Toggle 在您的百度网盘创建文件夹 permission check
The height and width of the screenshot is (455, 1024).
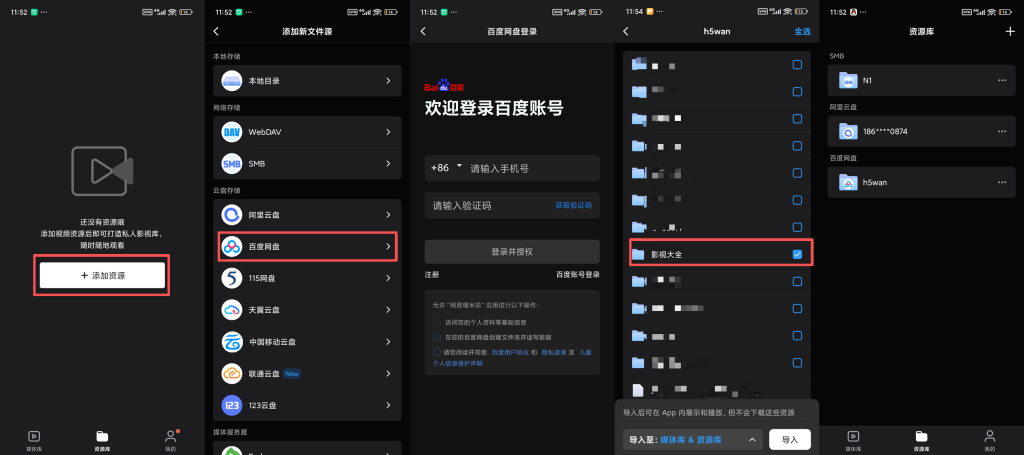pyautogui.click(x=437, y=337)
